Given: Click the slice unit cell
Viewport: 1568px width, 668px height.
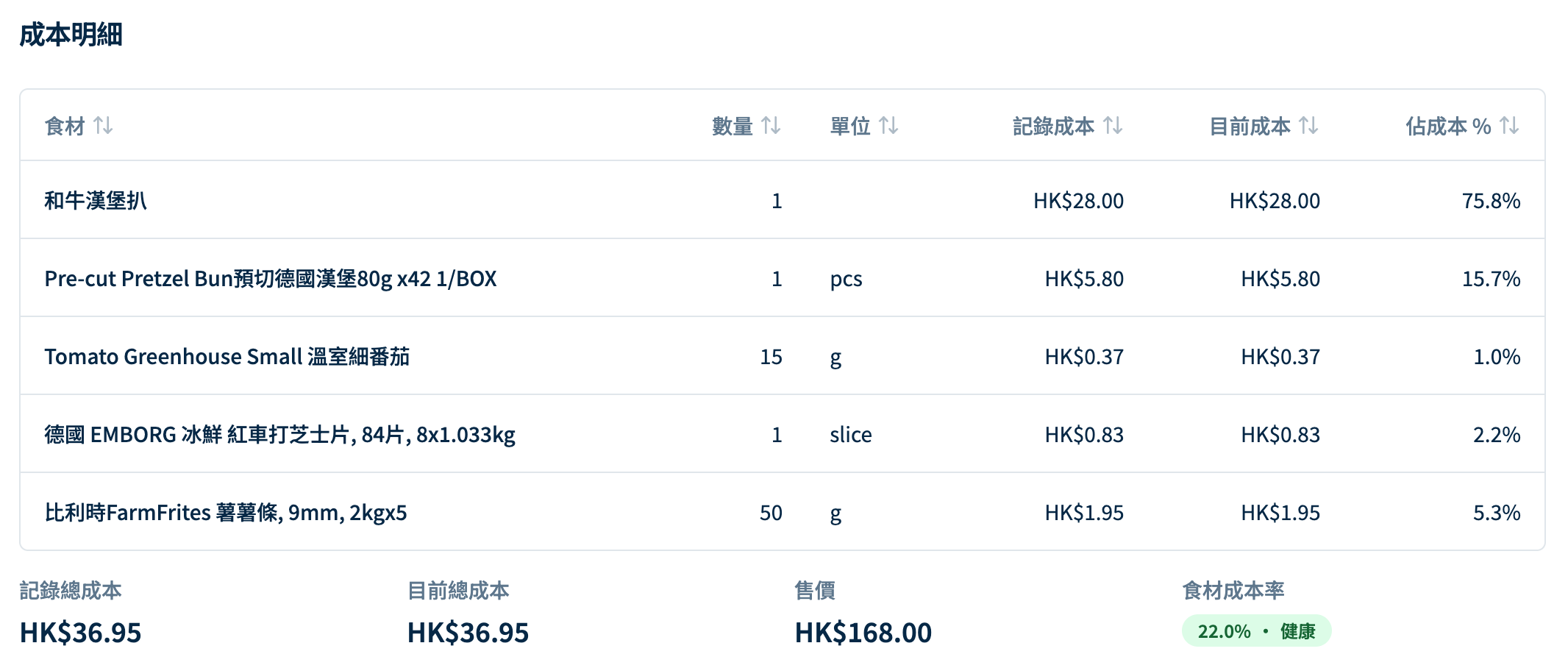Looking at the screenshot, I should (851, 435).
